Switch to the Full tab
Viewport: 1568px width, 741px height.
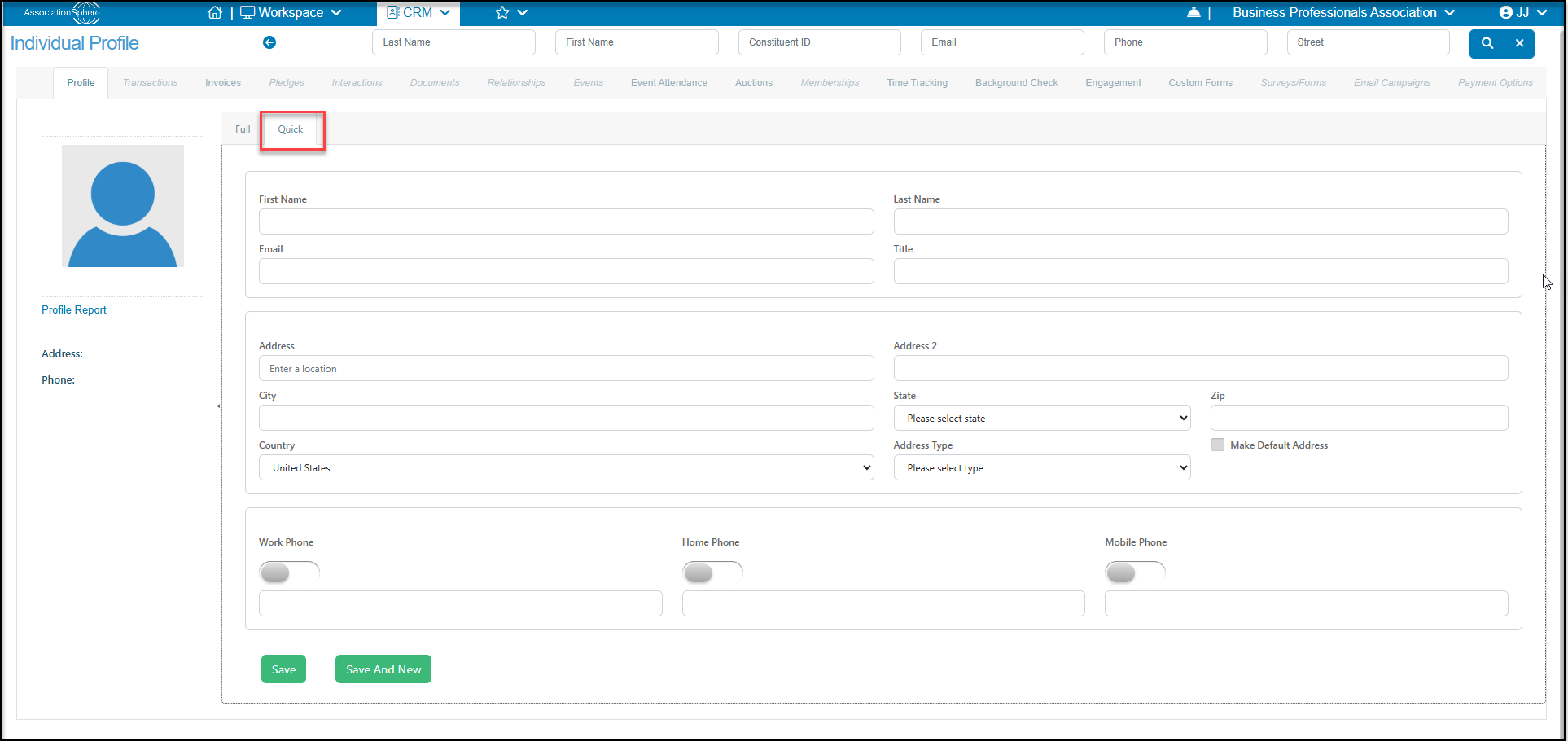[243, 129]
